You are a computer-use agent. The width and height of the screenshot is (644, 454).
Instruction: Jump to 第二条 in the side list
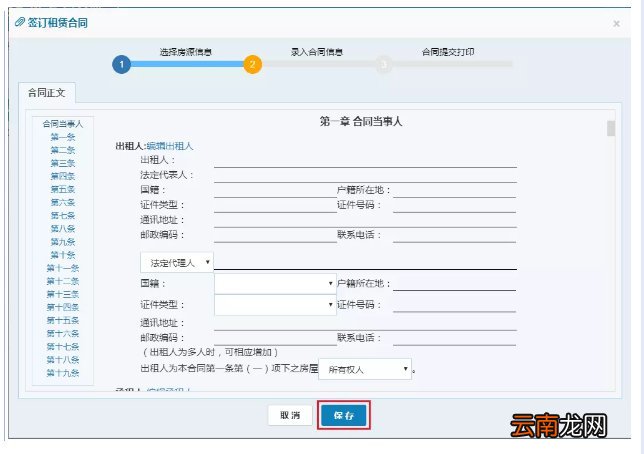pyautogui.click(x=63, y=150)
